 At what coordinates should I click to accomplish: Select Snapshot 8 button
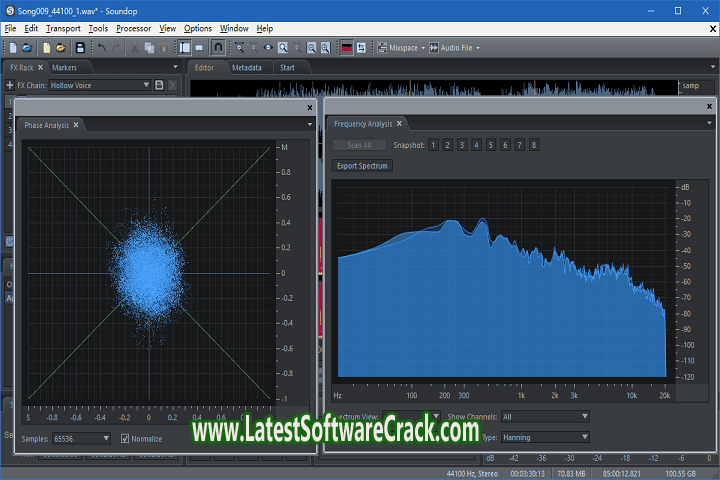(534, 145)
